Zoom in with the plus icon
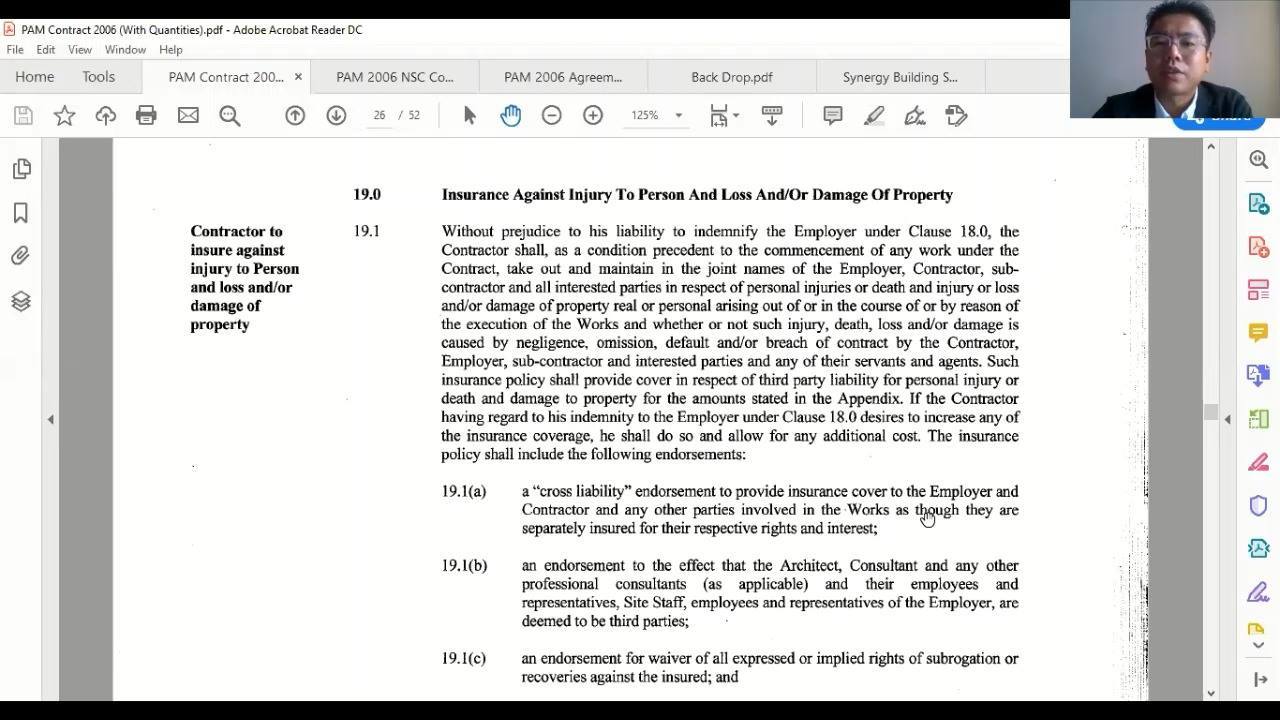 click(593, 116)
